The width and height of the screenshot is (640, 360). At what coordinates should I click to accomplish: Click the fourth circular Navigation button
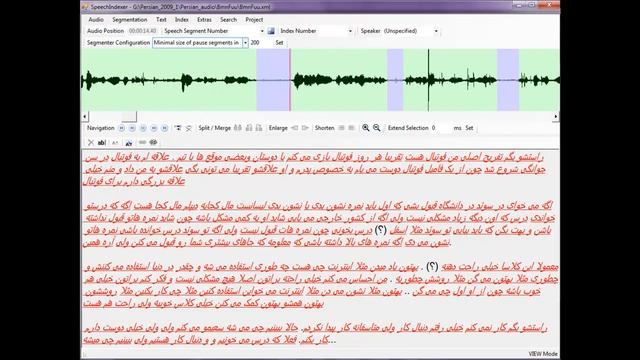153,128
